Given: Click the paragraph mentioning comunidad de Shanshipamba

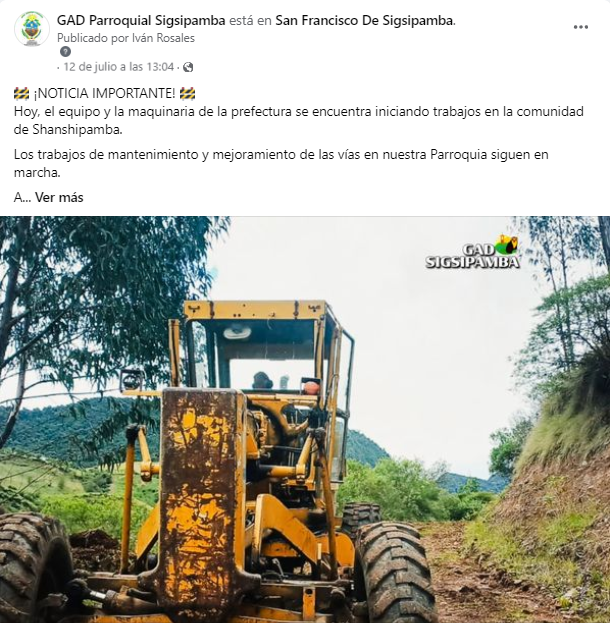Looking at the screenshot, I should [x=298, y=120].
